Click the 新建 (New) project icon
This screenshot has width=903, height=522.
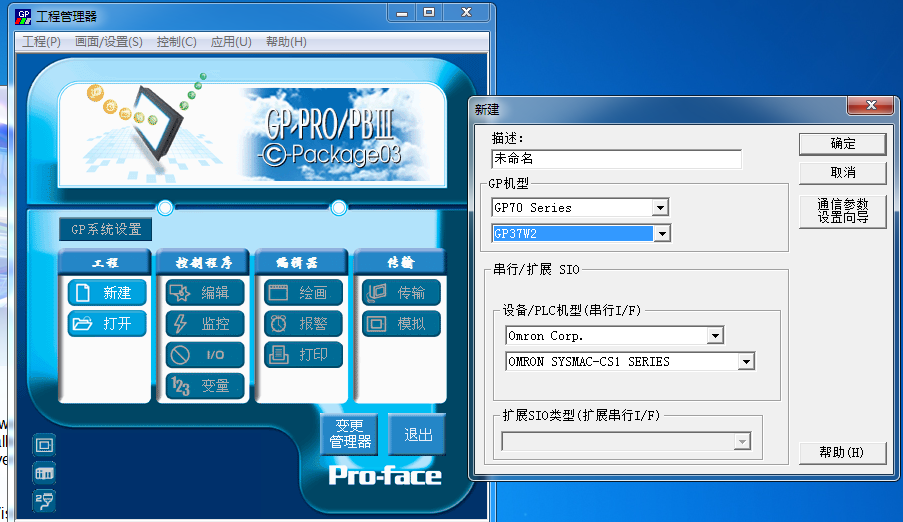[x=106, y=293]
